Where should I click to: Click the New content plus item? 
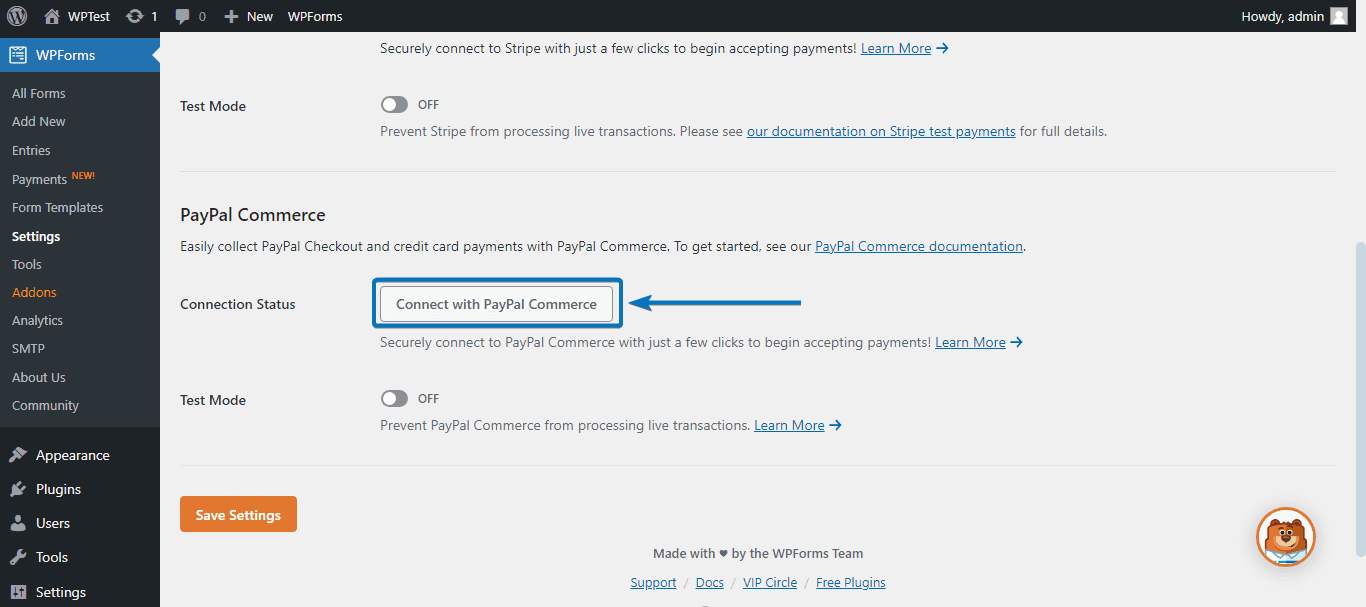248,16
